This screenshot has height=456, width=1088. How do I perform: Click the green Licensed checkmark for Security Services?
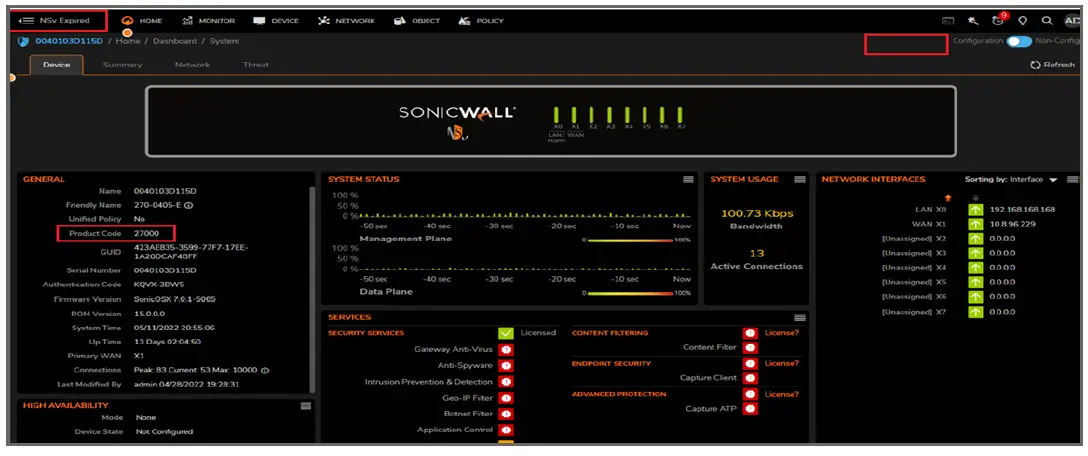point(506,333)
